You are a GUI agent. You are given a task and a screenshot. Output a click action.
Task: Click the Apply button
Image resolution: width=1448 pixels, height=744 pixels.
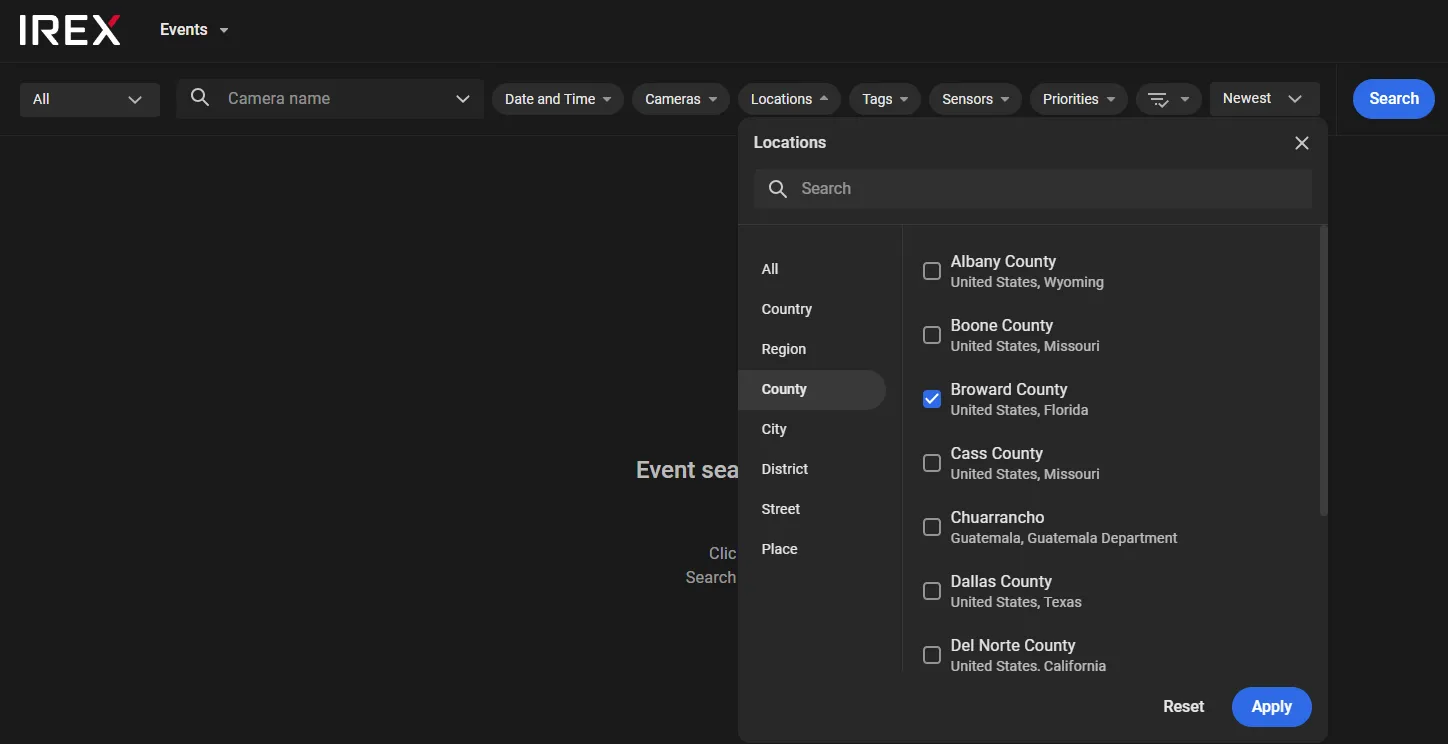tap(1271, 706)
